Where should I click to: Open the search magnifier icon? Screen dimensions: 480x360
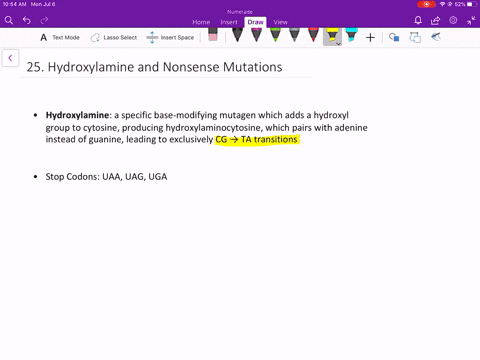(x=9, y=21)
